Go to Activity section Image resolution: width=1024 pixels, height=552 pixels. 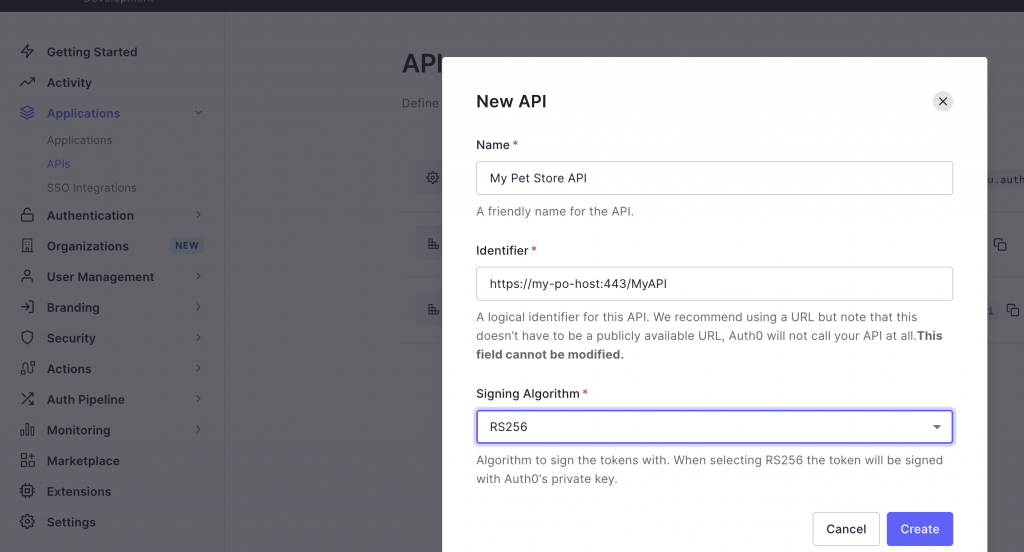coord(69,82)
